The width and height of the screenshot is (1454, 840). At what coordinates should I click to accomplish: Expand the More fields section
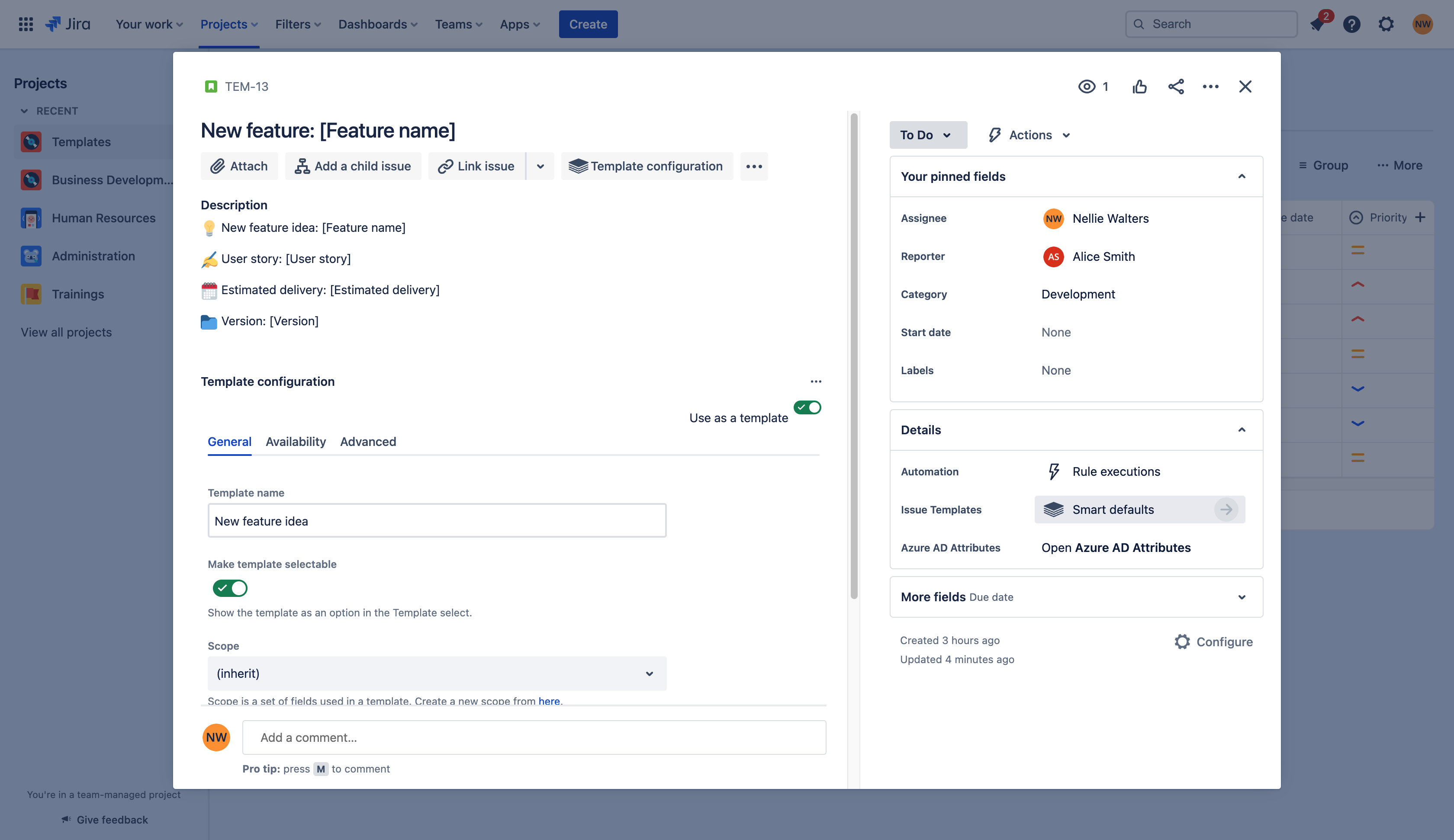point(1242,597)
